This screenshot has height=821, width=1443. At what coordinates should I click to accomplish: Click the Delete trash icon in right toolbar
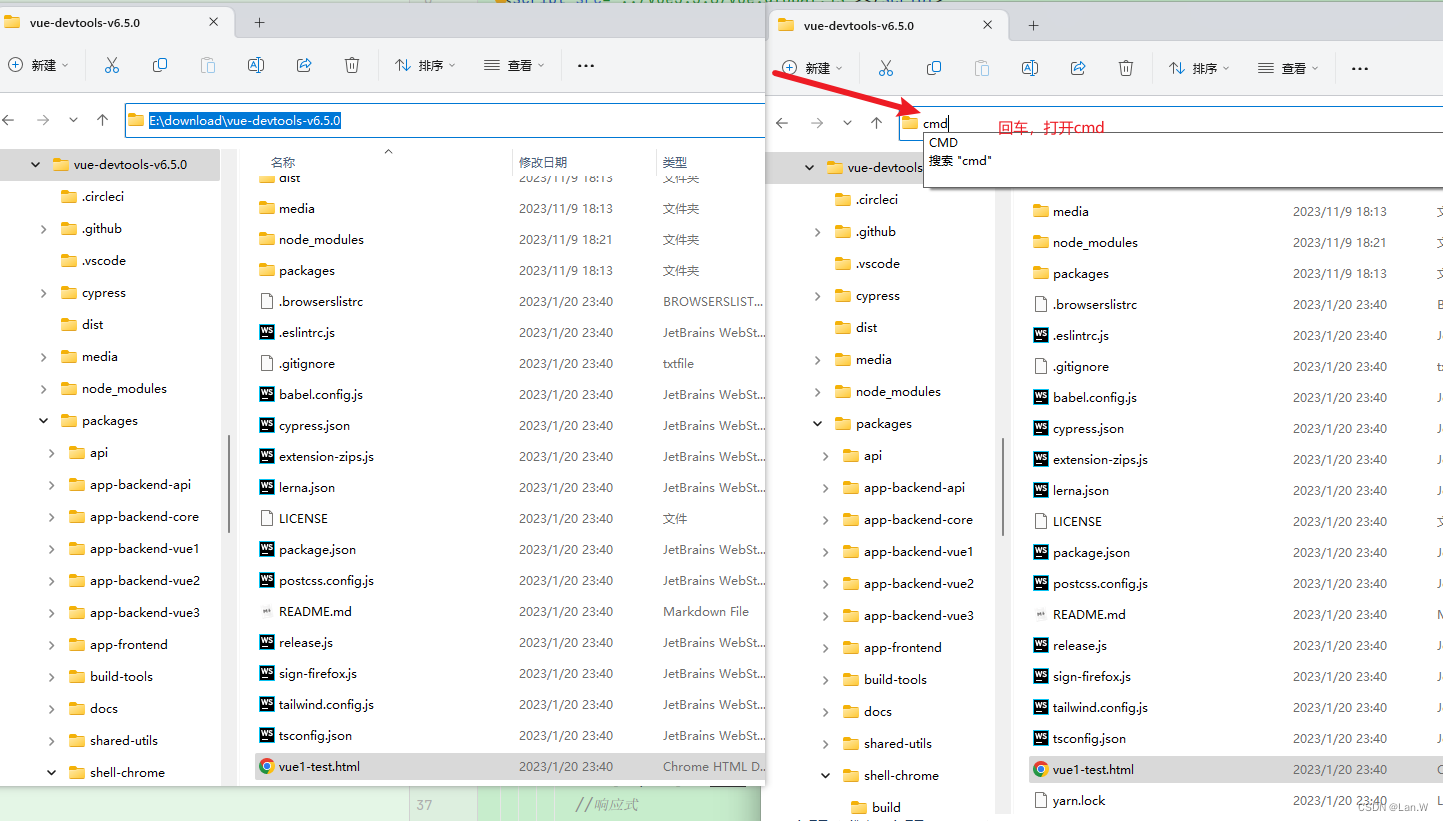pyautogui.click(x=1126, y=68)
